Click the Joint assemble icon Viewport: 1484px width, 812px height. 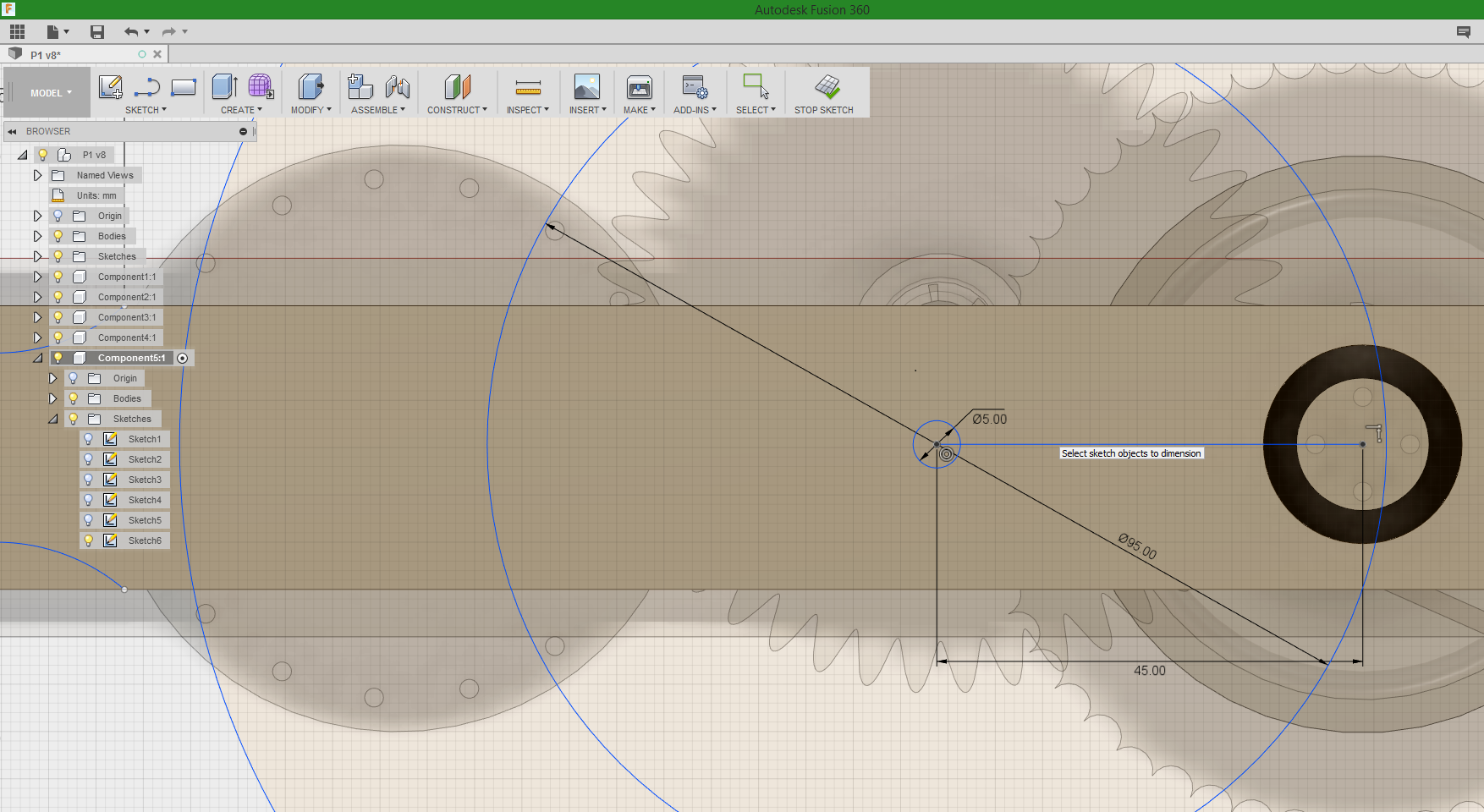click(398, 86)
